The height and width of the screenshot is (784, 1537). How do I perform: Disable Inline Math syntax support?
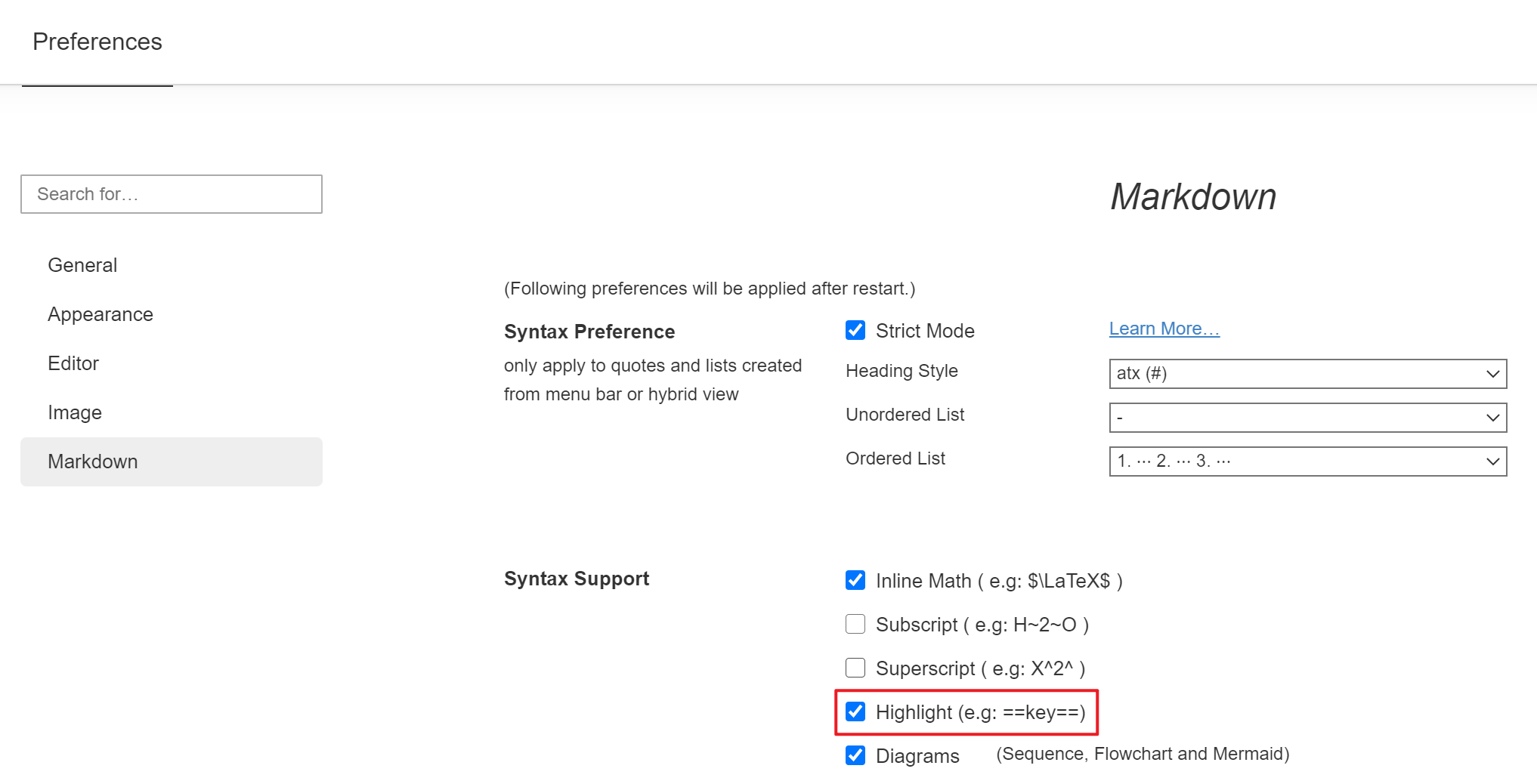tap(855, 580)
